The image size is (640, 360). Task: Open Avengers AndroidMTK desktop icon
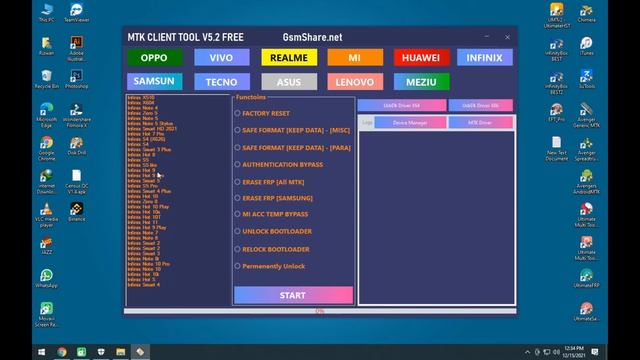click(x=587, y=182)
